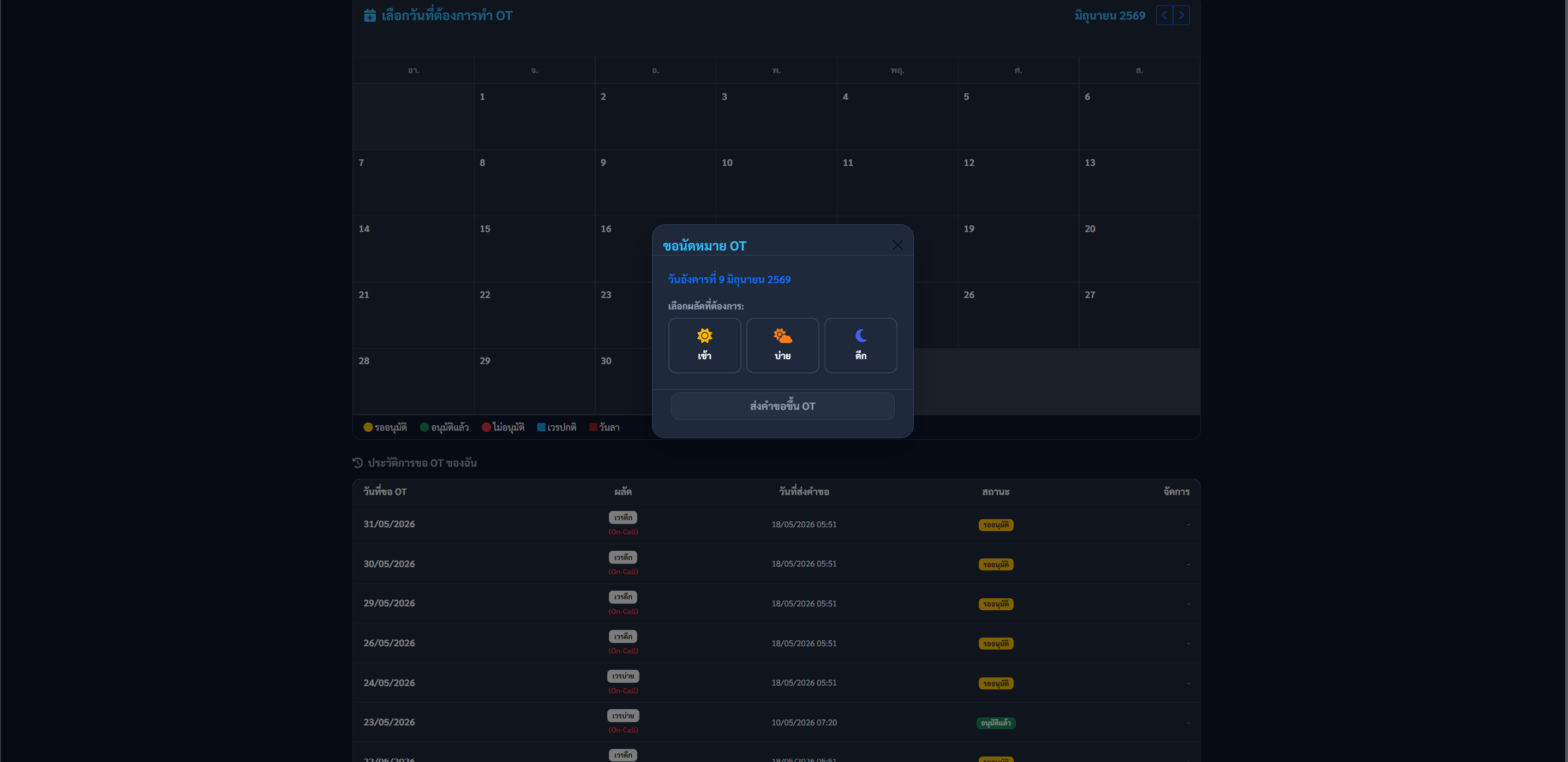The height and width of the screenshot is (762, 1568).
Task: Select calendar day 28
Action: click(x=414, y=382)
